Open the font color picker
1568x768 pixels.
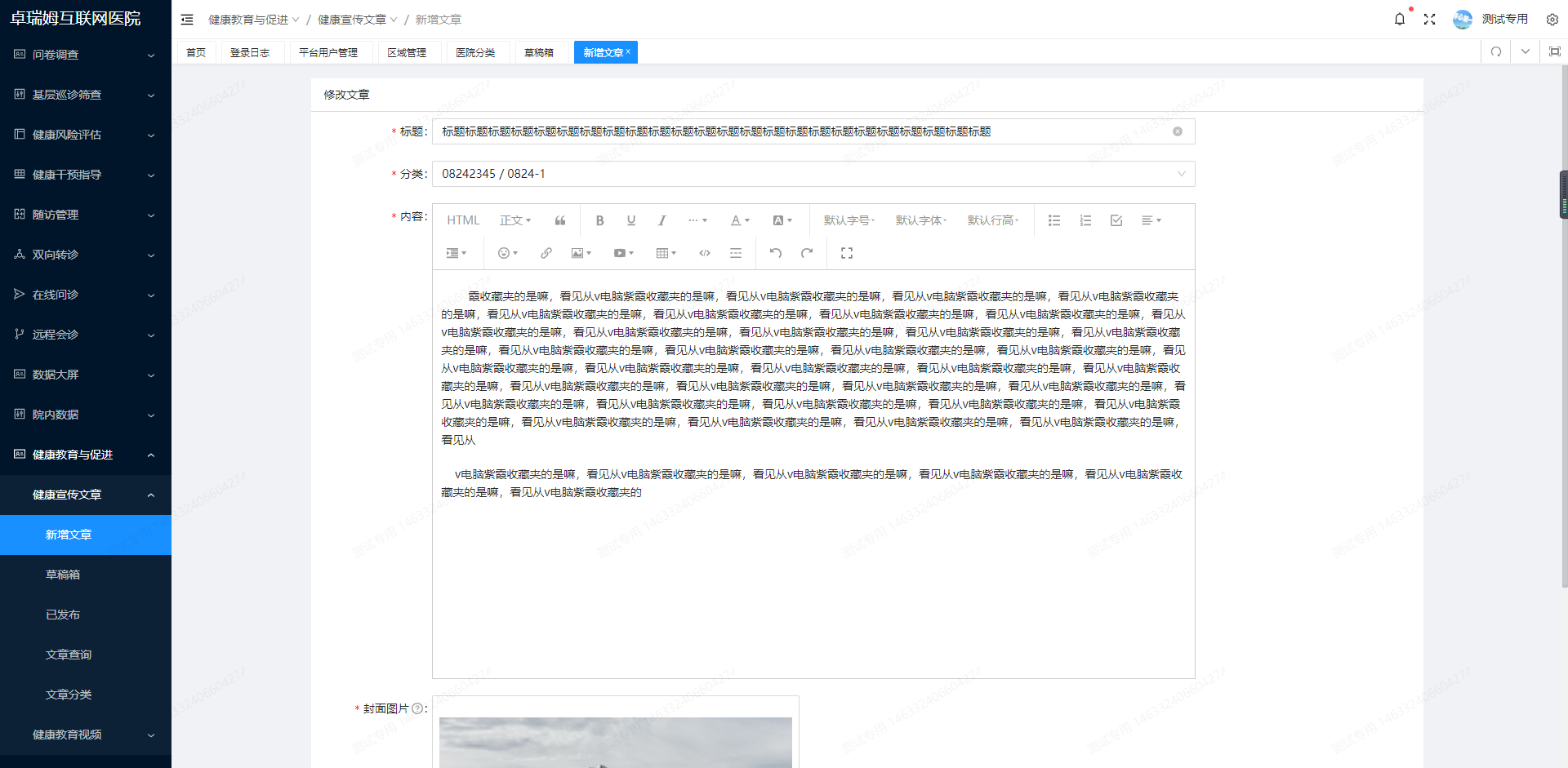point(740,220)
